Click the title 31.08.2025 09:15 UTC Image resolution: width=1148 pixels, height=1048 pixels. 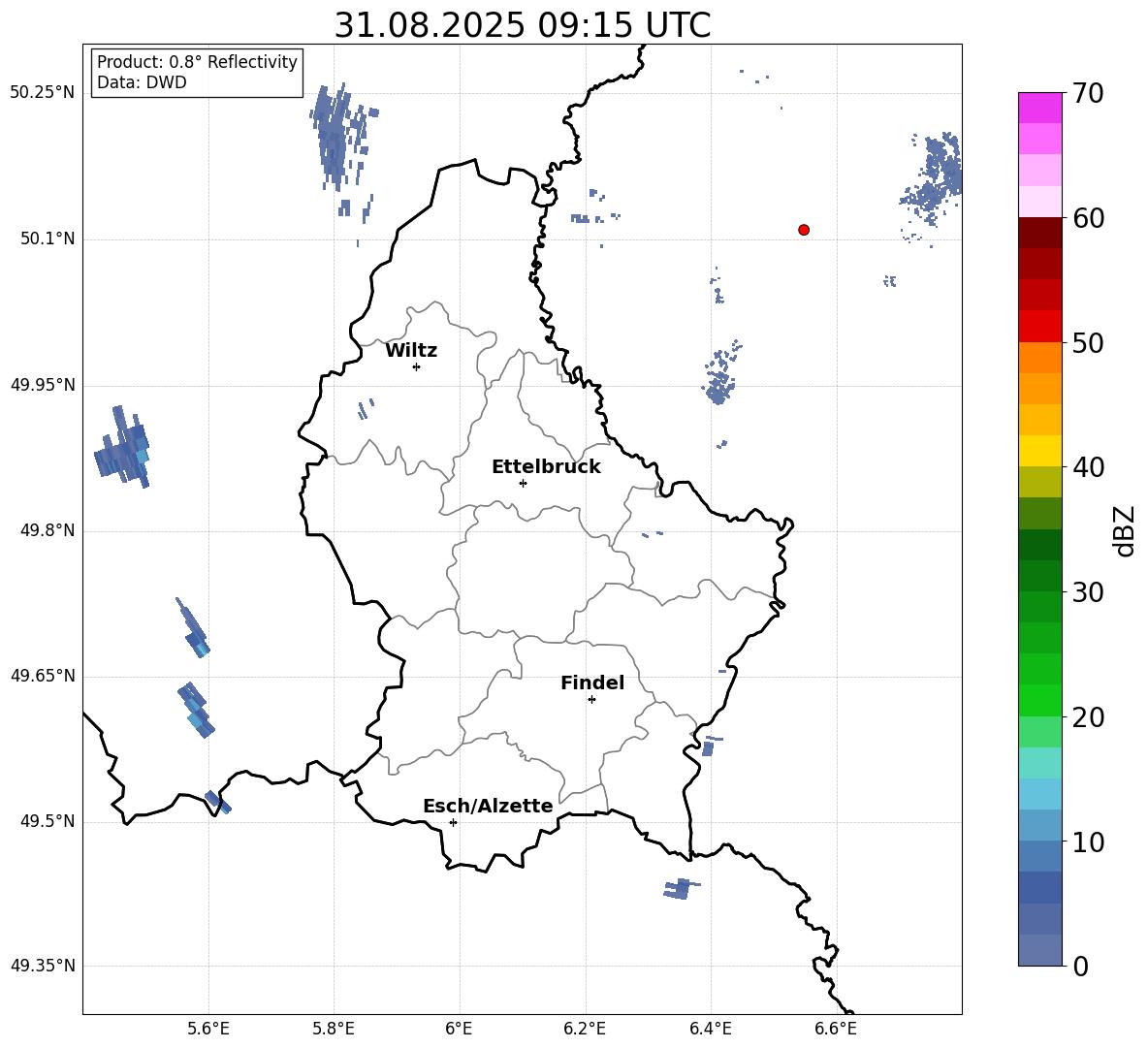522,25
